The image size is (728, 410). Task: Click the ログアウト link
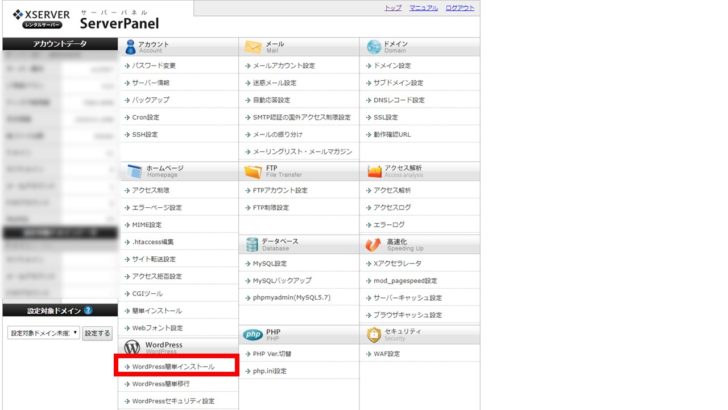pyautogui.click(x=460, y=8)
